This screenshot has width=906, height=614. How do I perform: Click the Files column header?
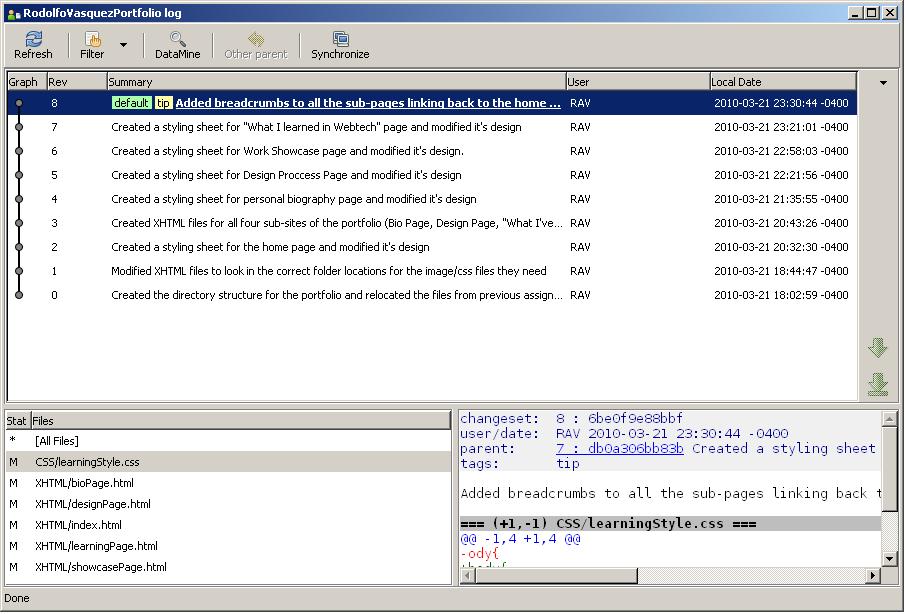tap(240, 421)
